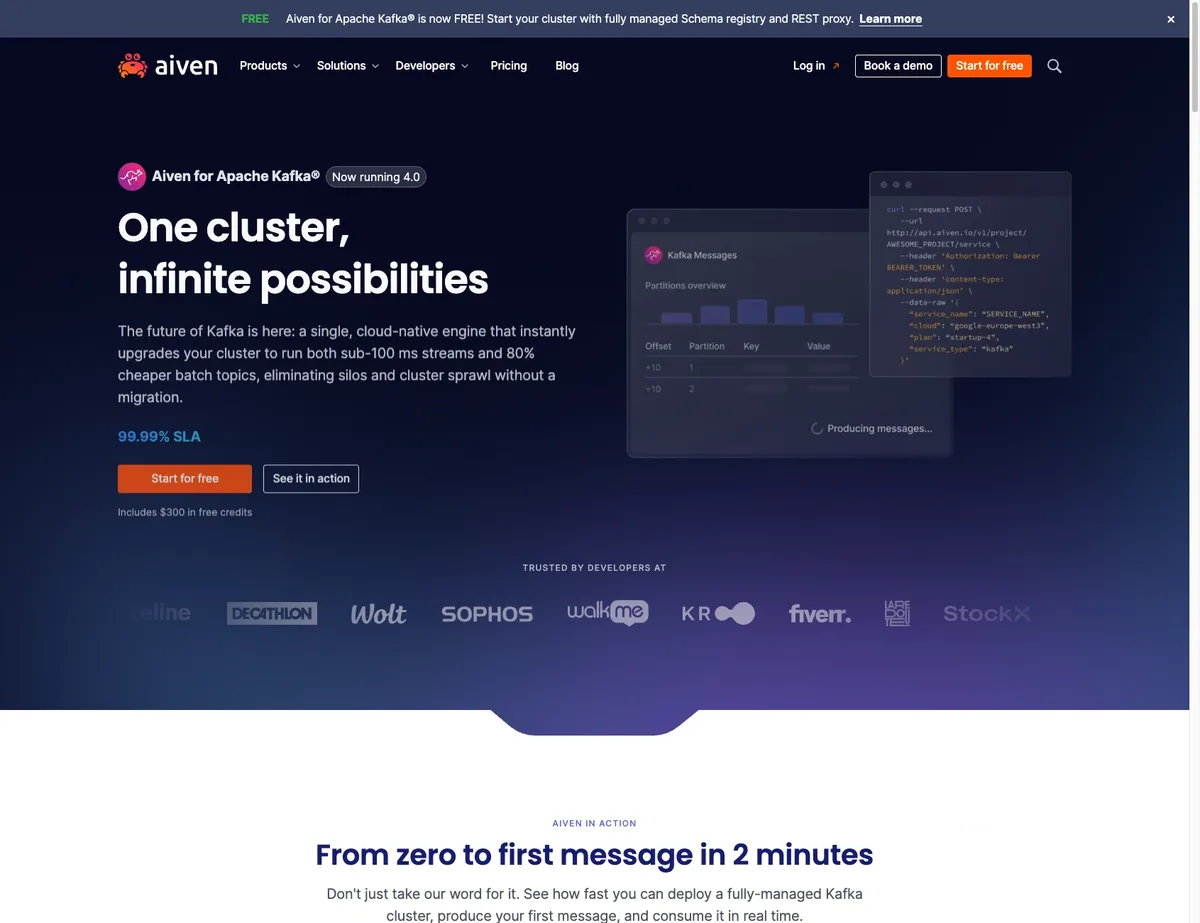Click the 99.99% SLA text
The width and height of the screenshot is (1200, 923).
coord(159,437)
